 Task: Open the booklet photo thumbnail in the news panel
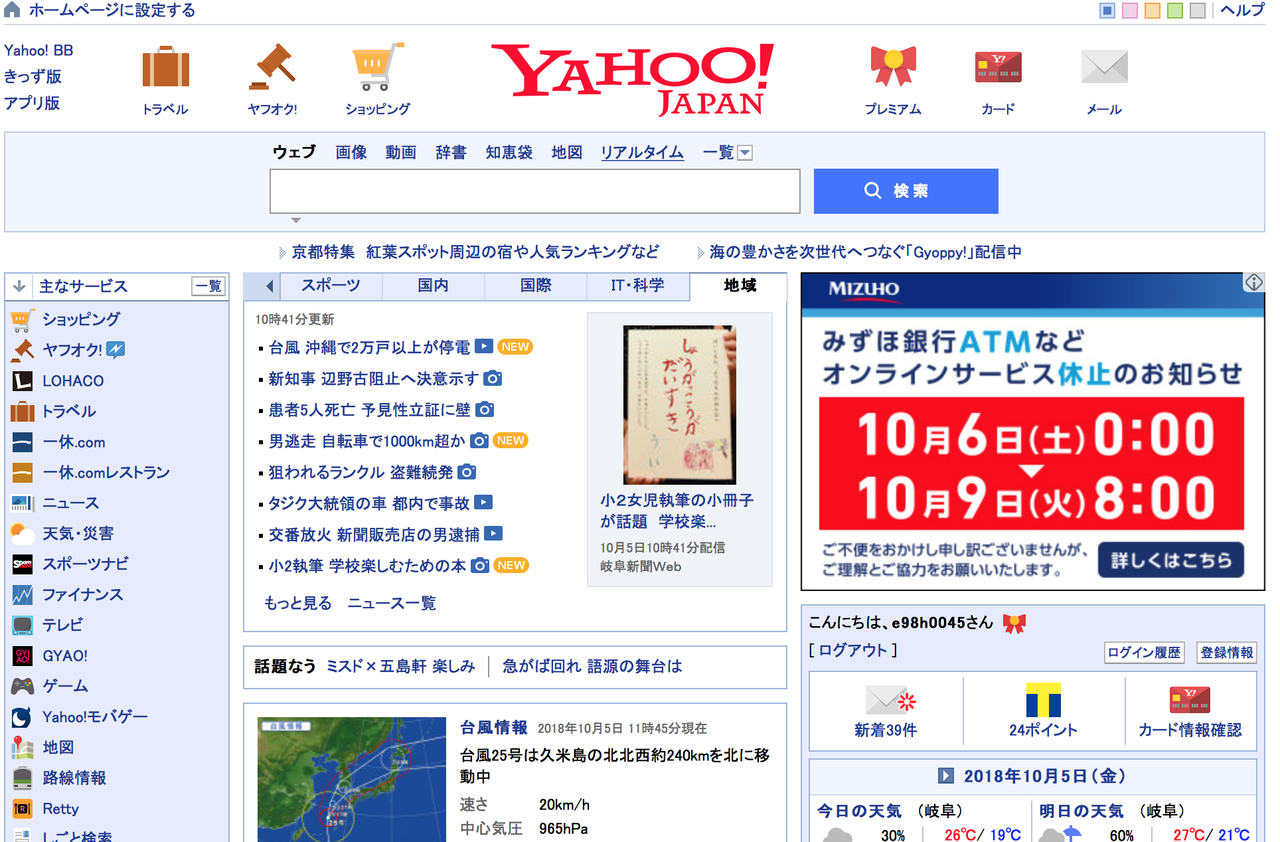(x=679, y=404)
